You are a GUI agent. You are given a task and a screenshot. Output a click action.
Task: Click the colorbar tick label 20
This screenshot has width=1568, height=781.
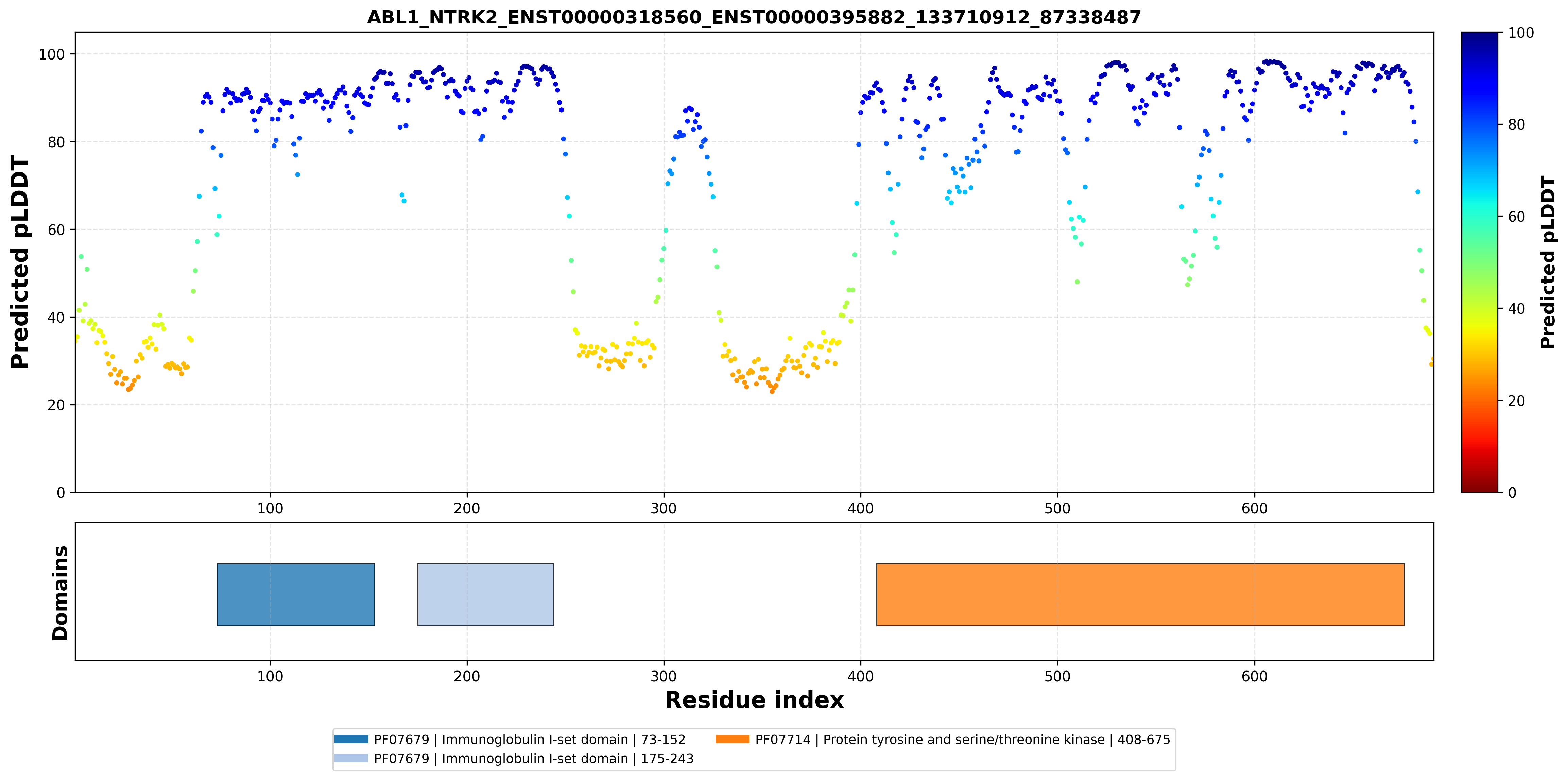1516,401
